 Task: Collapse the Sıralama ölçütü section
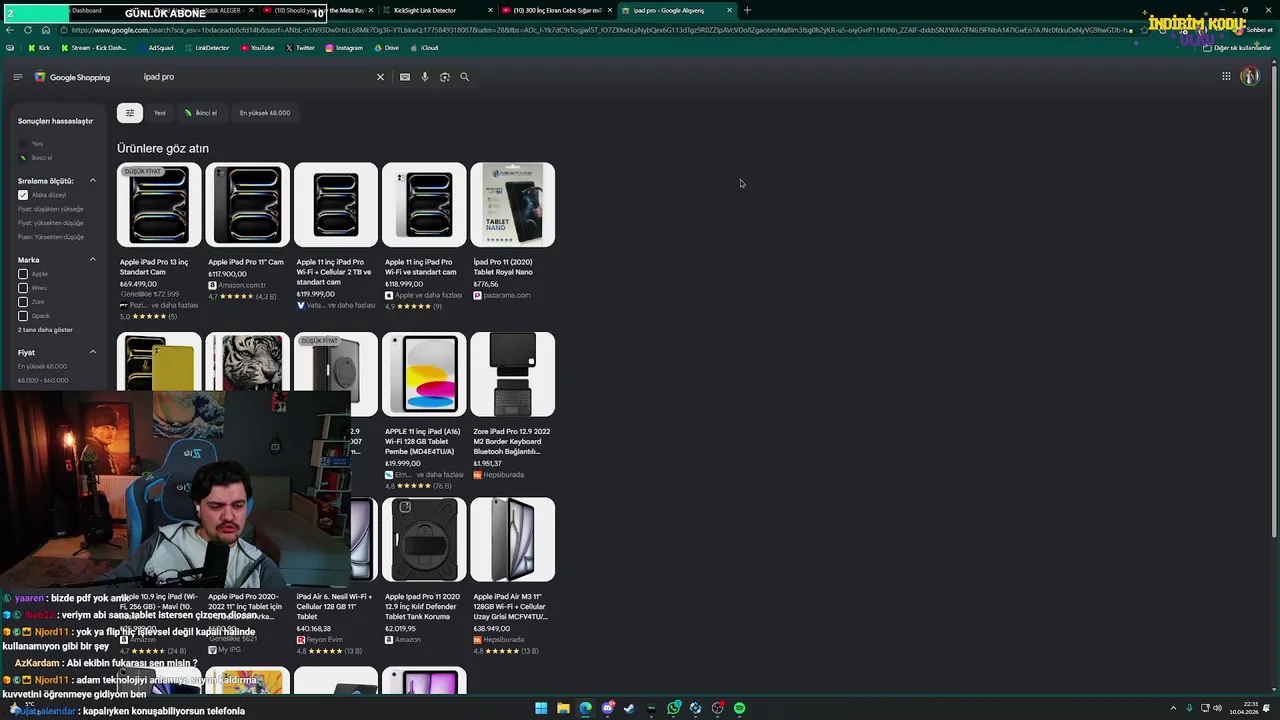point(93,181)
